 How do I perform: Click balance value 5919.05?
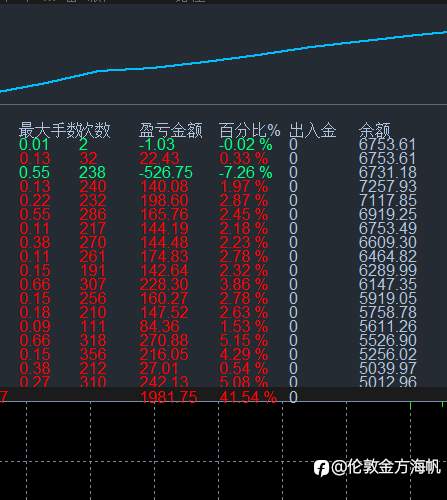tap(388, 299)
